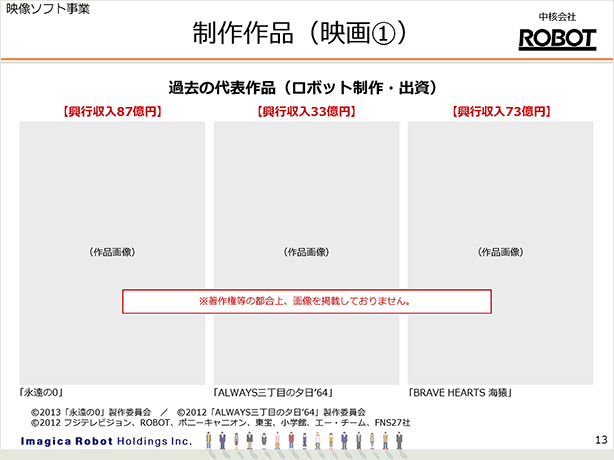
Task: Select the caption 「ALWAYS三丁目の夕日'64」
Action: 273,392
